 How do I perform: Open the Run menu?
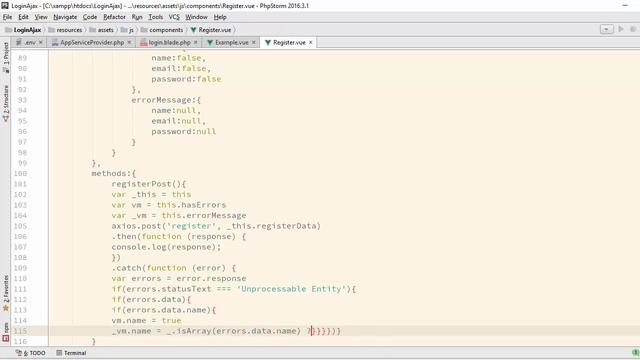click(137, 17)
